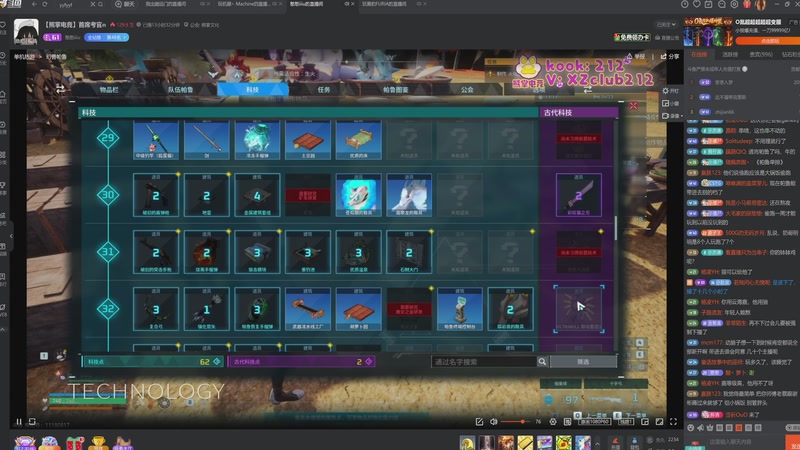Select the 帕鲁终端控制台 console technology
The width and height of the screenshot is (800, 450).
[x=459, y=309]
